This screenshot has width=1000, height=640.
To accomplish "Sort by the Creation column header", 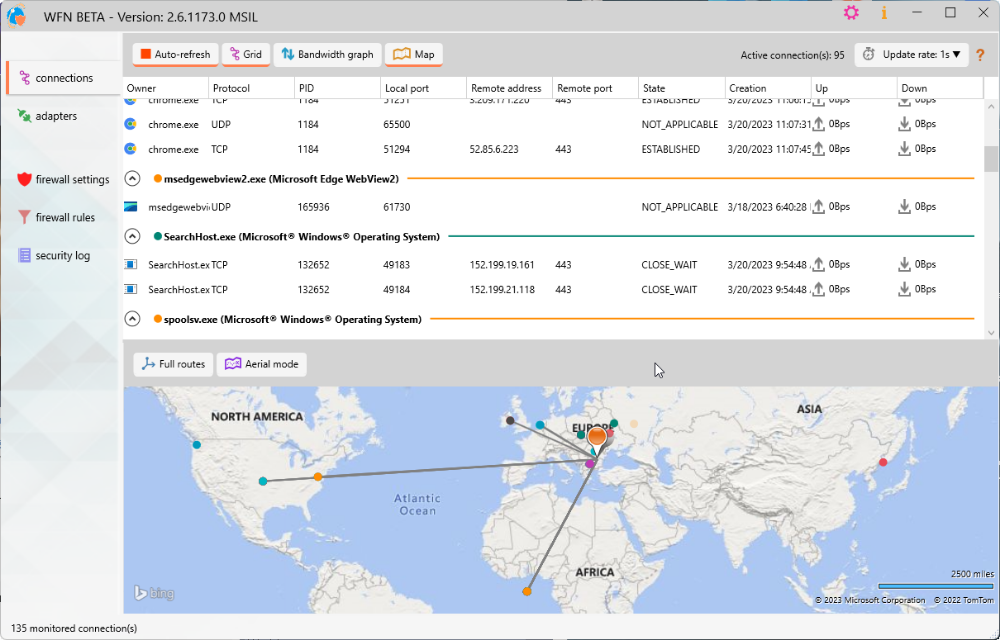I will 768,88.
